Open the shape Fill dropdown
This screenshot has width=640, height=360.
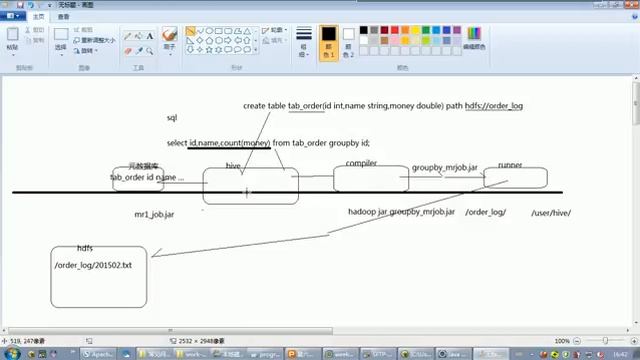coord(274,40)
